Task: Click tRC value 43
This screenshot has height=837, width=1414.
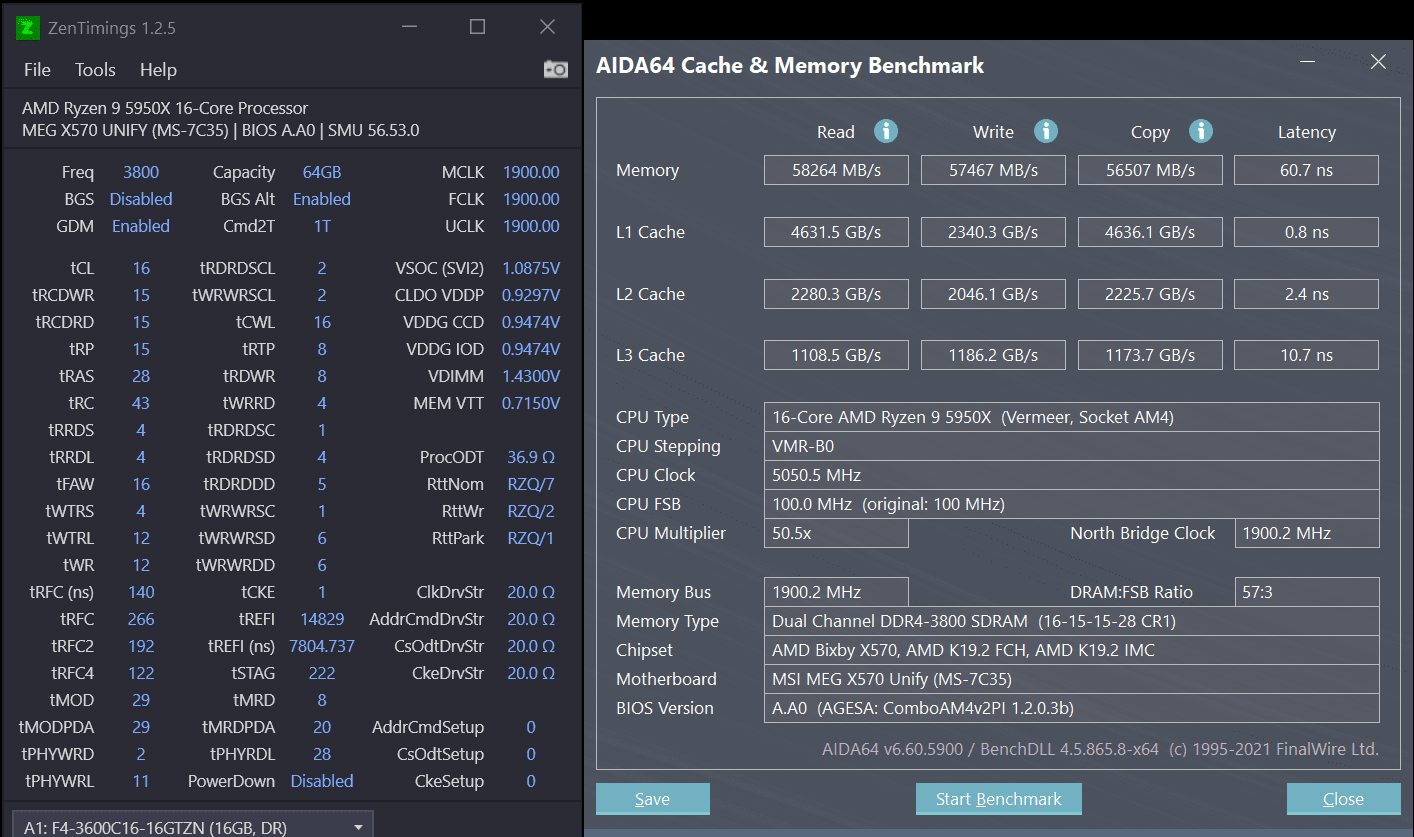Action: pyautogui.click(x=141, y=403)
